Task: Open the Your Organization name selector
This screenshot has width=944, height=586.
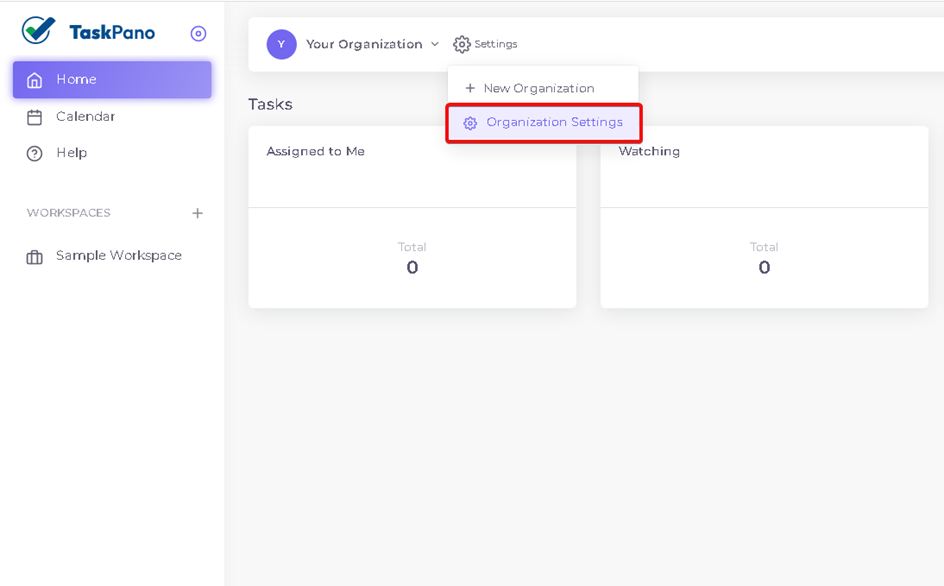Action: 364,45
